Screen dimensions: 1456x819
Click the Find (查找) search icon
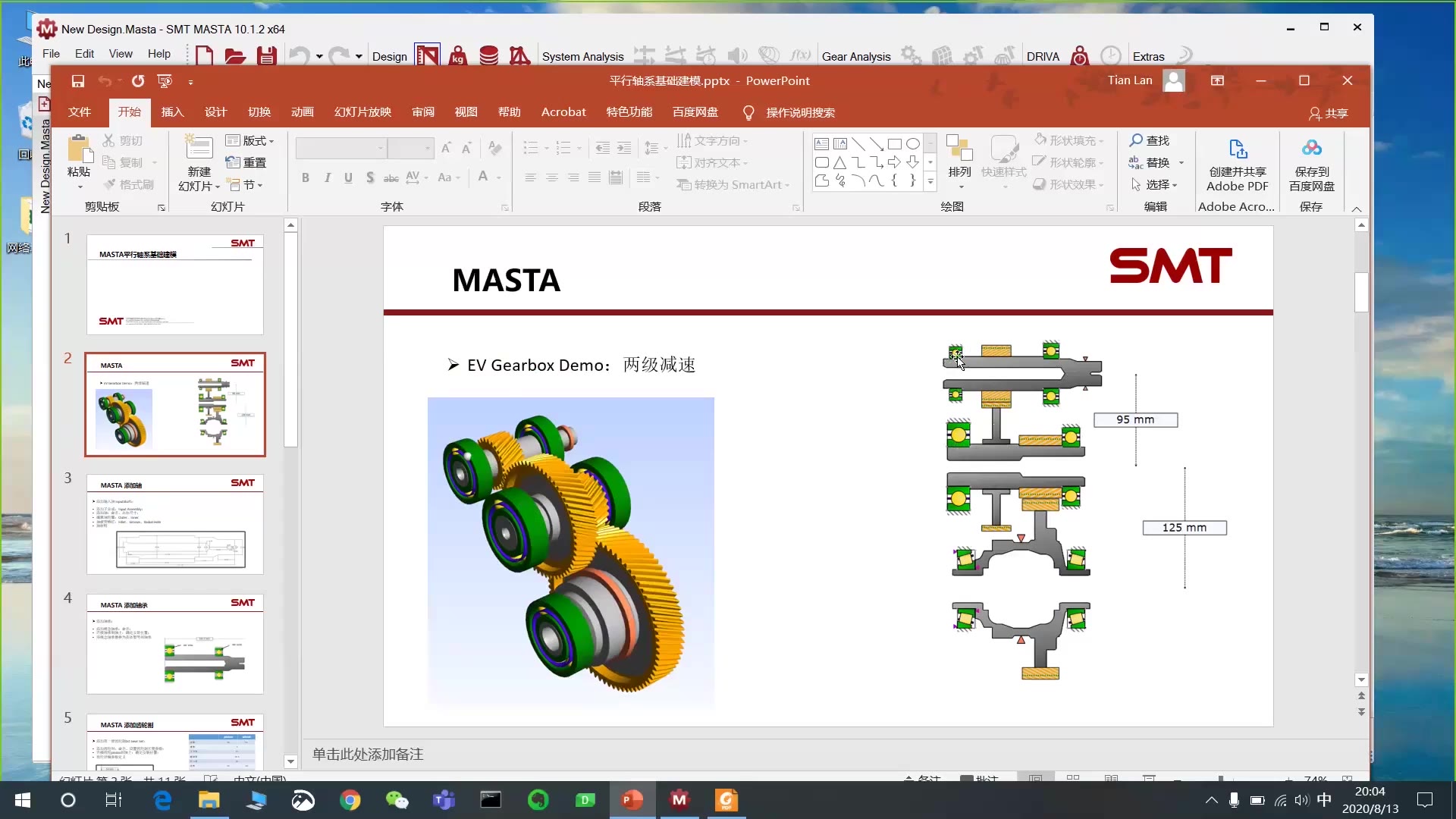pos(1136,140)
